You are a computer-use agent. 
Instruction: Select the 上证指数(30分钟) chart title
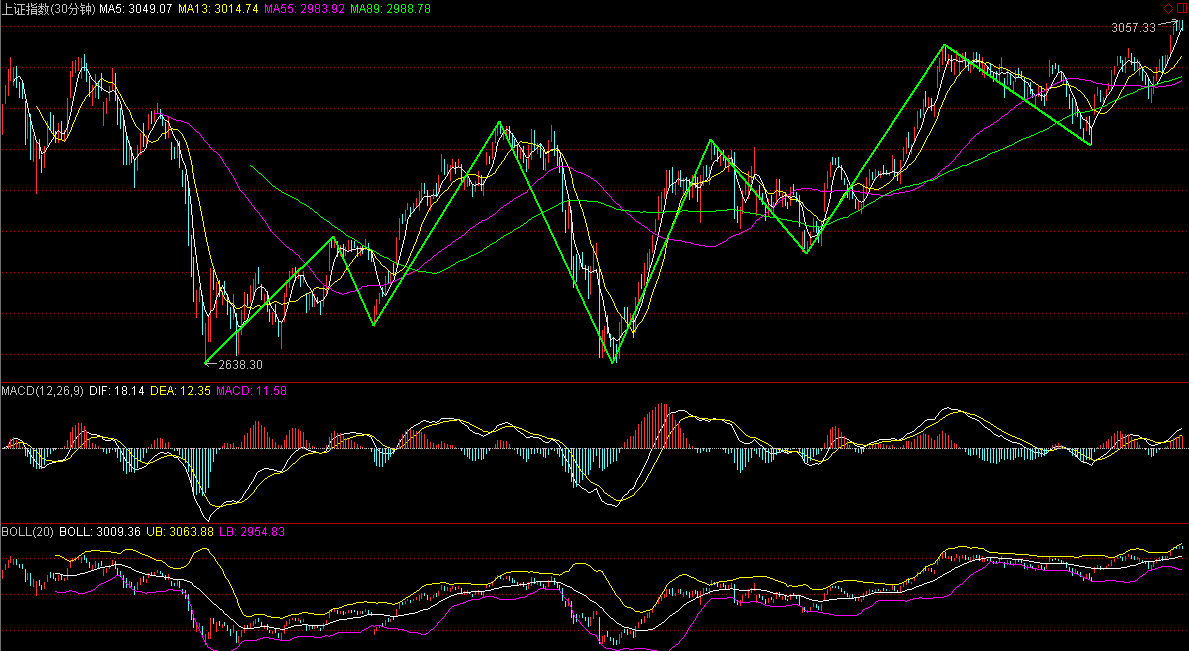(49, 8)
